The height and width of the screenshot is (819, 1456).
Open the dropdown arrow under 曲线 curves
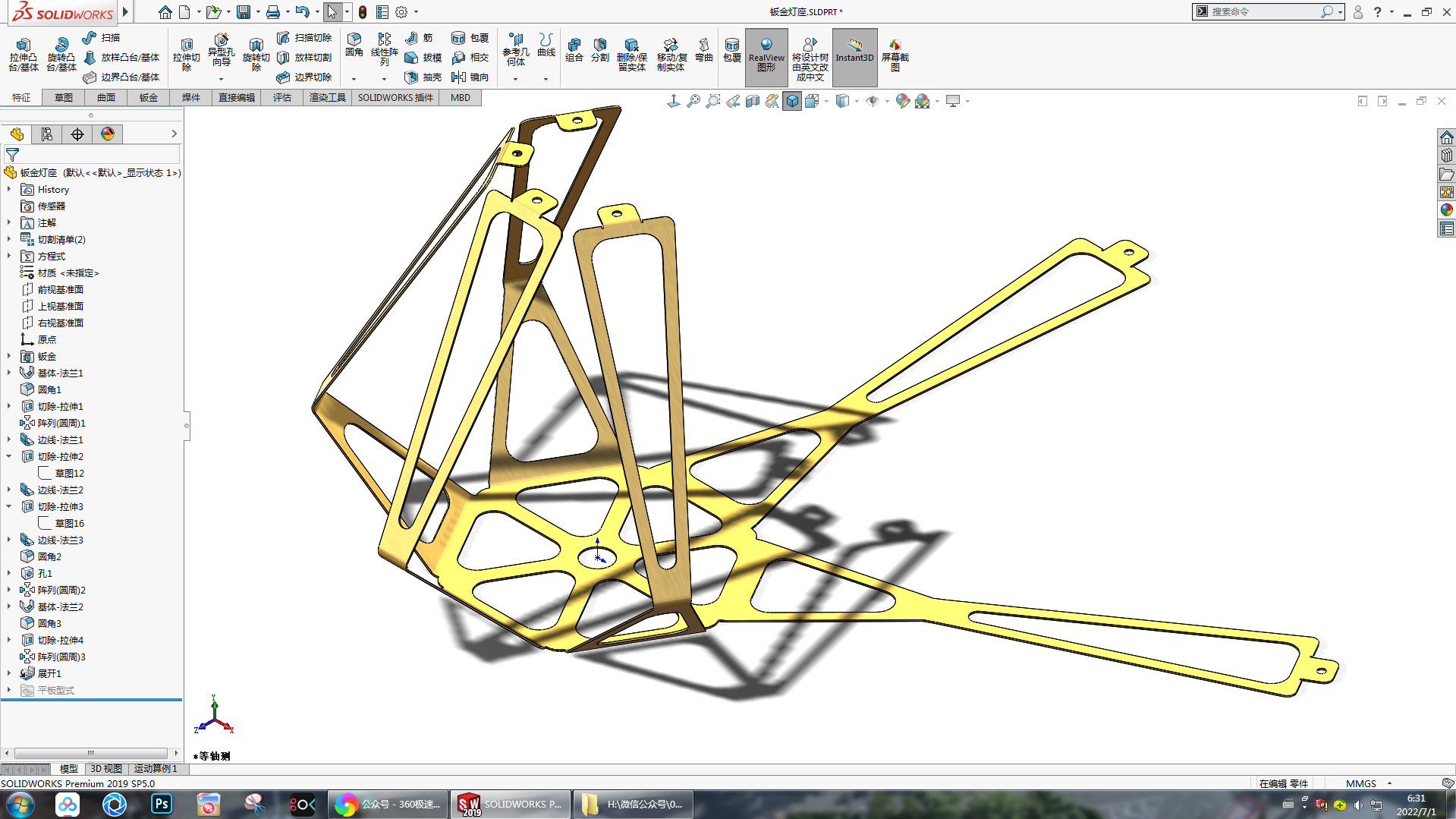[546, 79]
